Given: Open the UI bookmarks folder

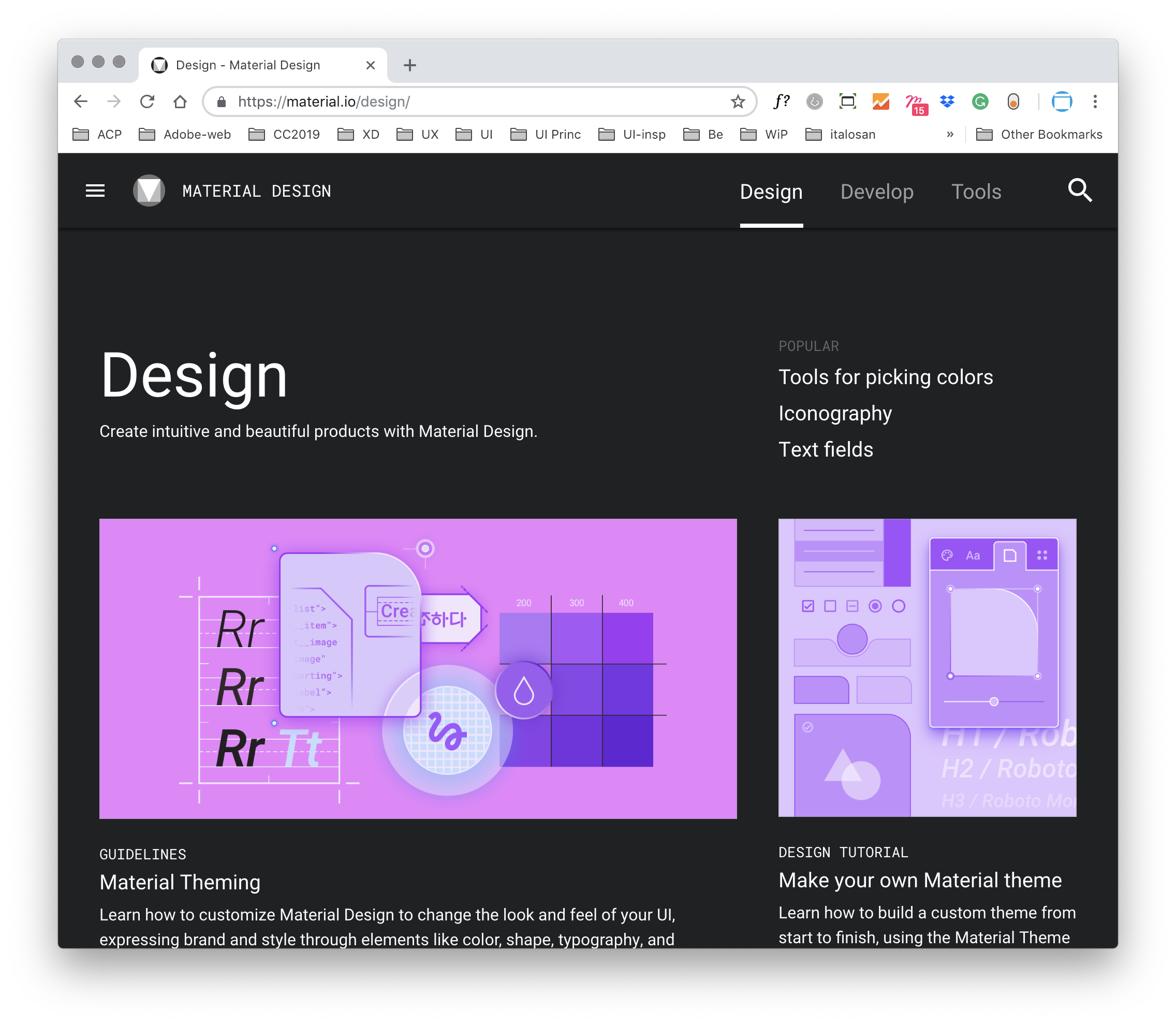Looking at the screenshot, I should 474,135.
